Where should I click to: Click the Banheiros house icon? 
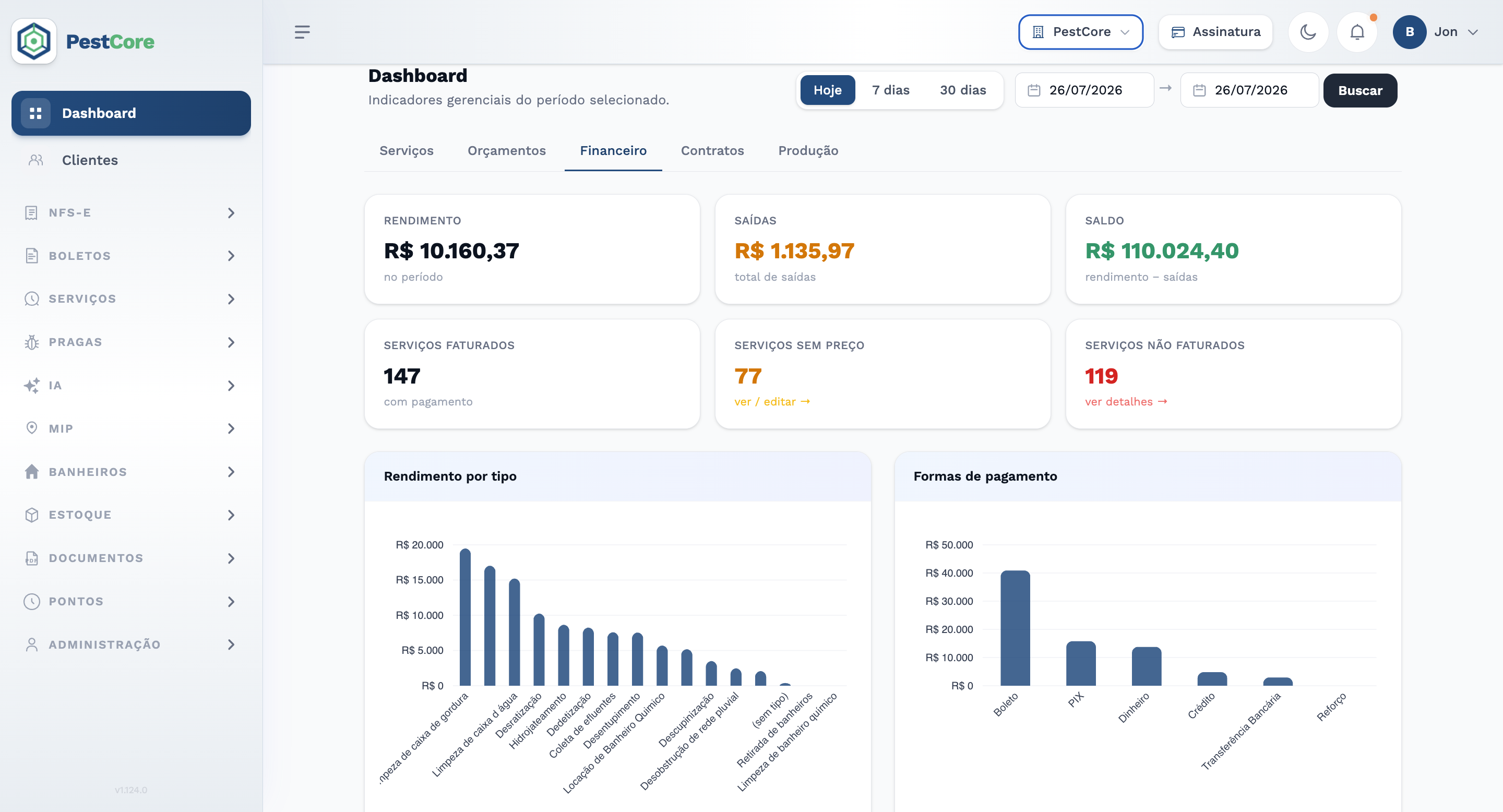31,471
